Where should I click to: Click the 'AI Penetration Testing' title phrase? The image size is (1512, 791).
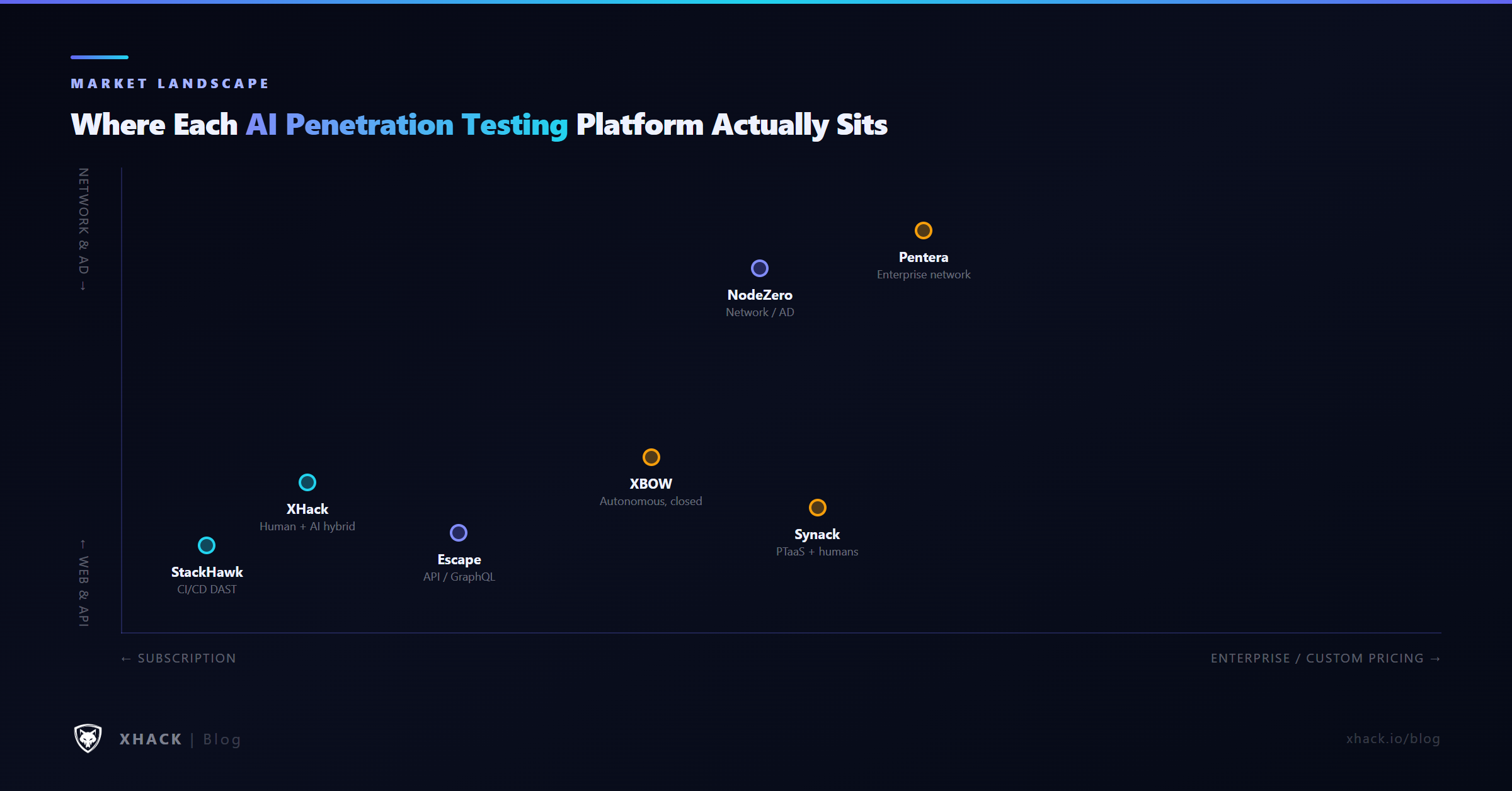pyautogui.click(x=407, y=125)
